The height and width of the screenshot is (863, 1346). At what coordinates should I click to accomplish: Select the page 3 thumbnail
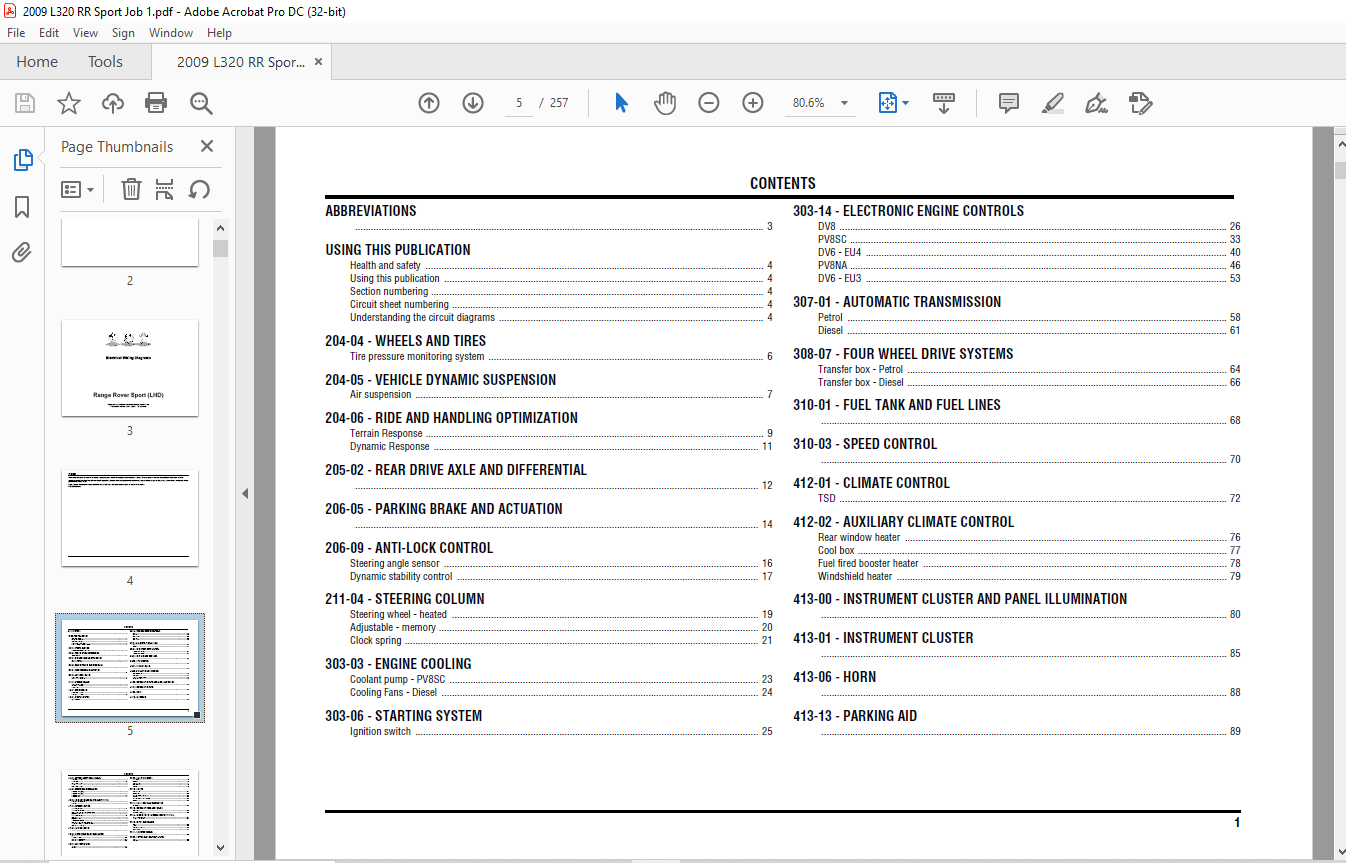pyautogui.click(x=130, y=367)
